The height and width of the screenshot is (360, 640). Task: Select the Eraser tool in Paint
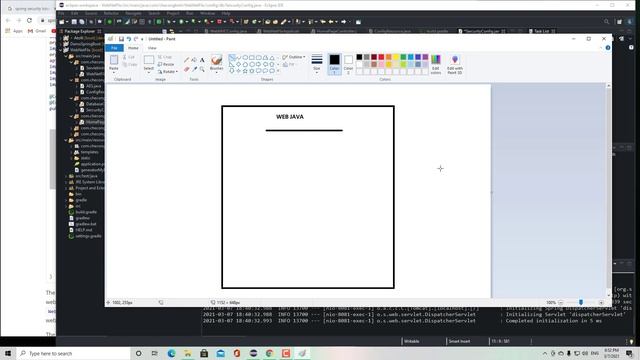click(x=187, y=69)
